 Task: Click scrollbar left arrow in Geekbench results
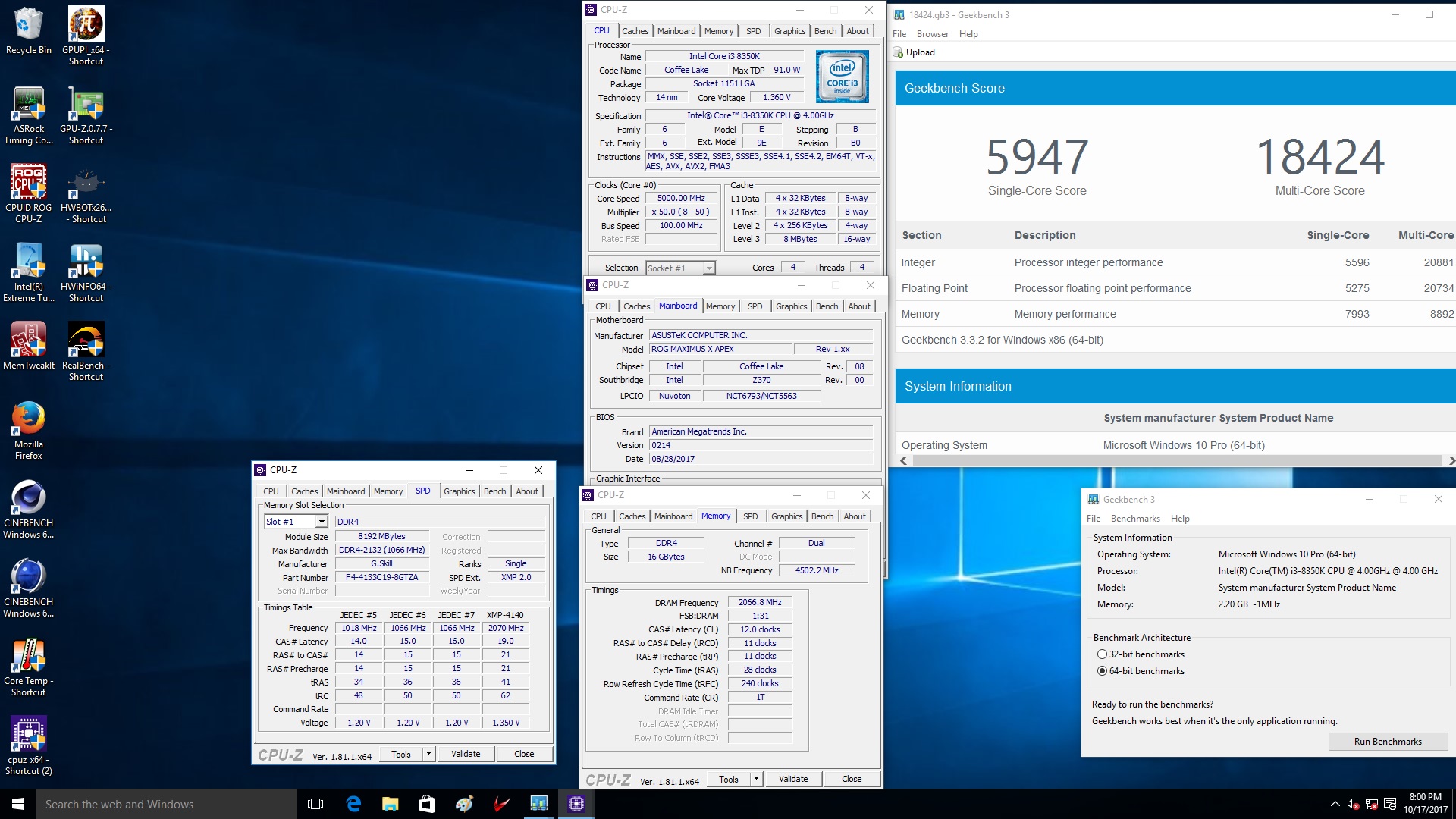tap(903, 460)
